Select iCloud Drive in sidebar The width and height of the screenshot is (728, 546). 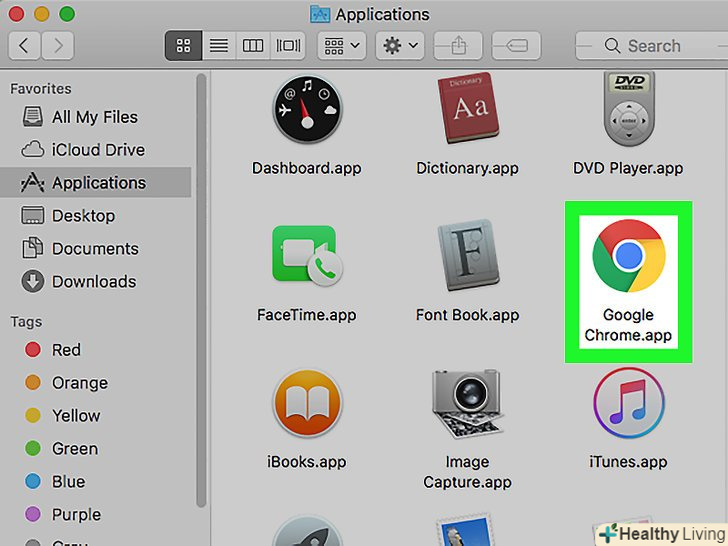click(98, 150)
